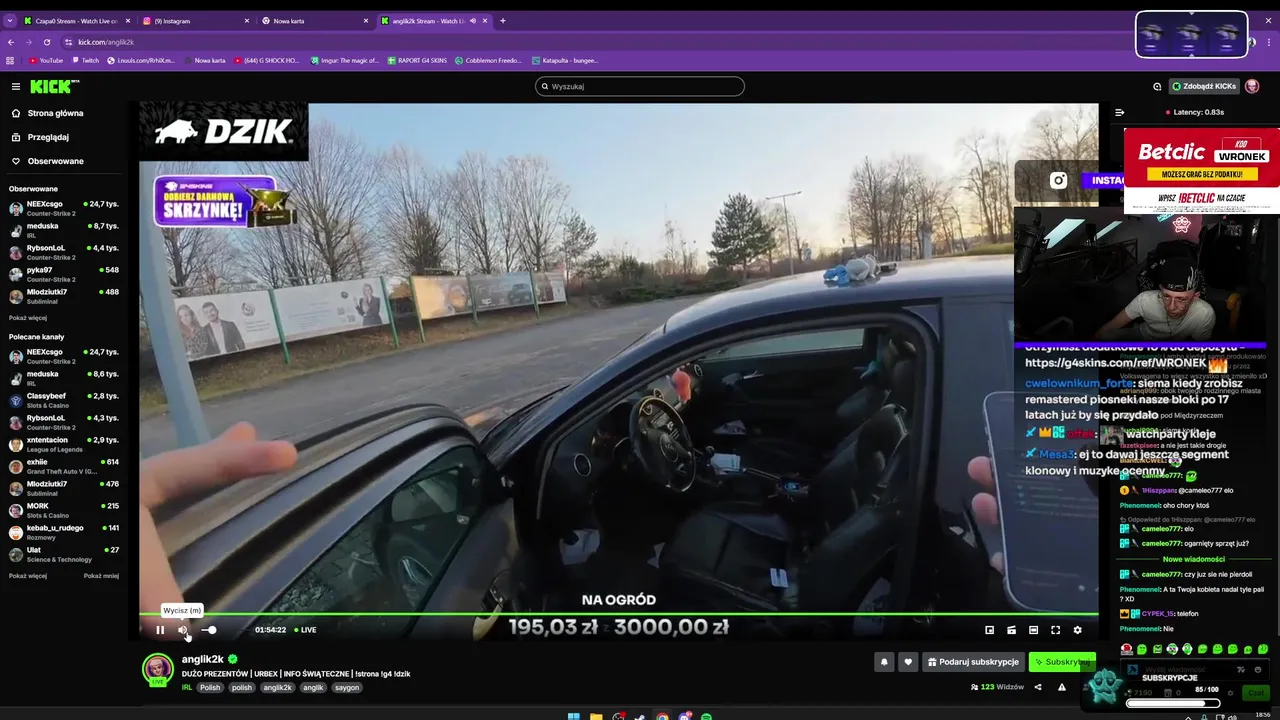Open Windows Start button on taskbar

573,716
